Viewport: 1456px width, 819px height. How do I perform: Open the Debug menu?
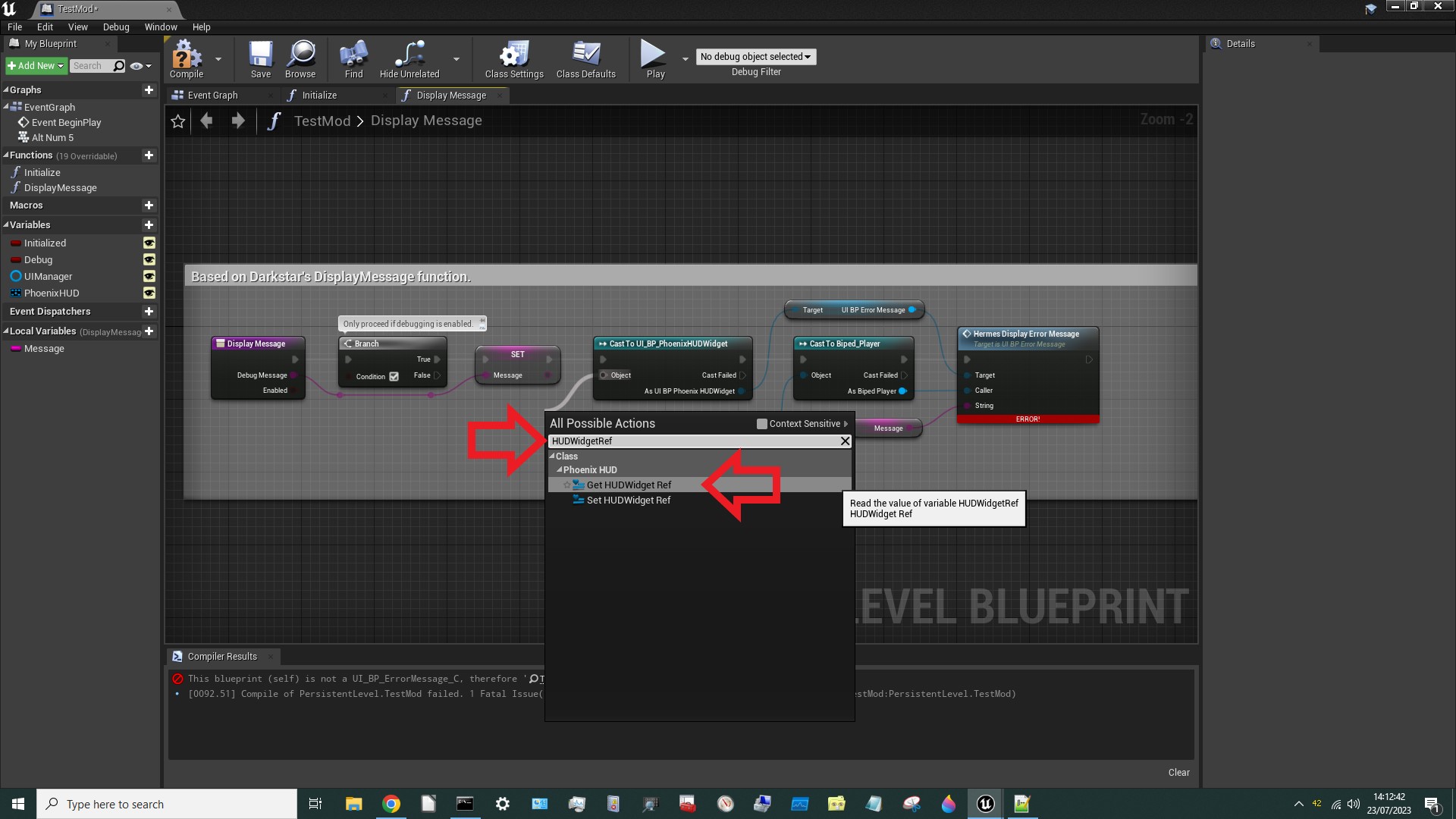(116, 27)
